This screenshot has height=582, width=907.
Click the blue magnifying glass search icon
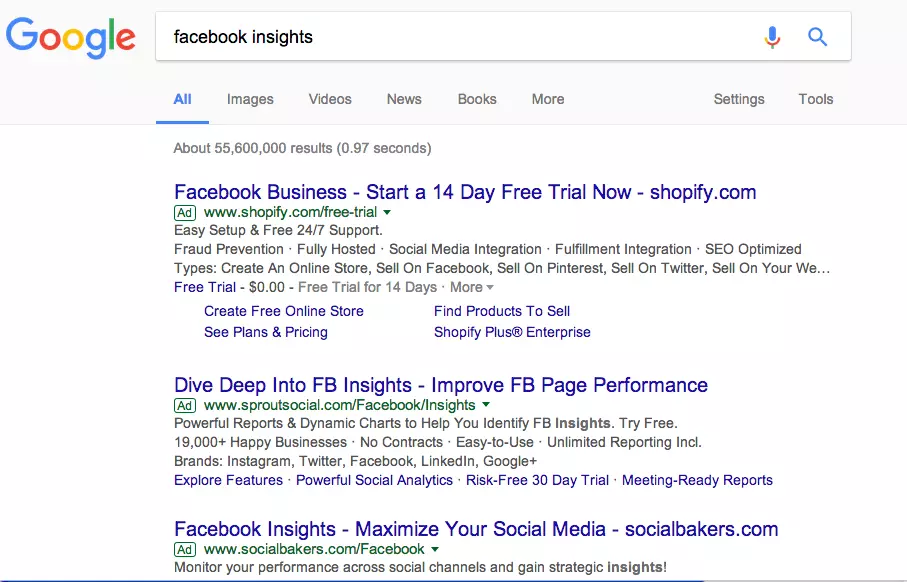click(x=818, y=37)
